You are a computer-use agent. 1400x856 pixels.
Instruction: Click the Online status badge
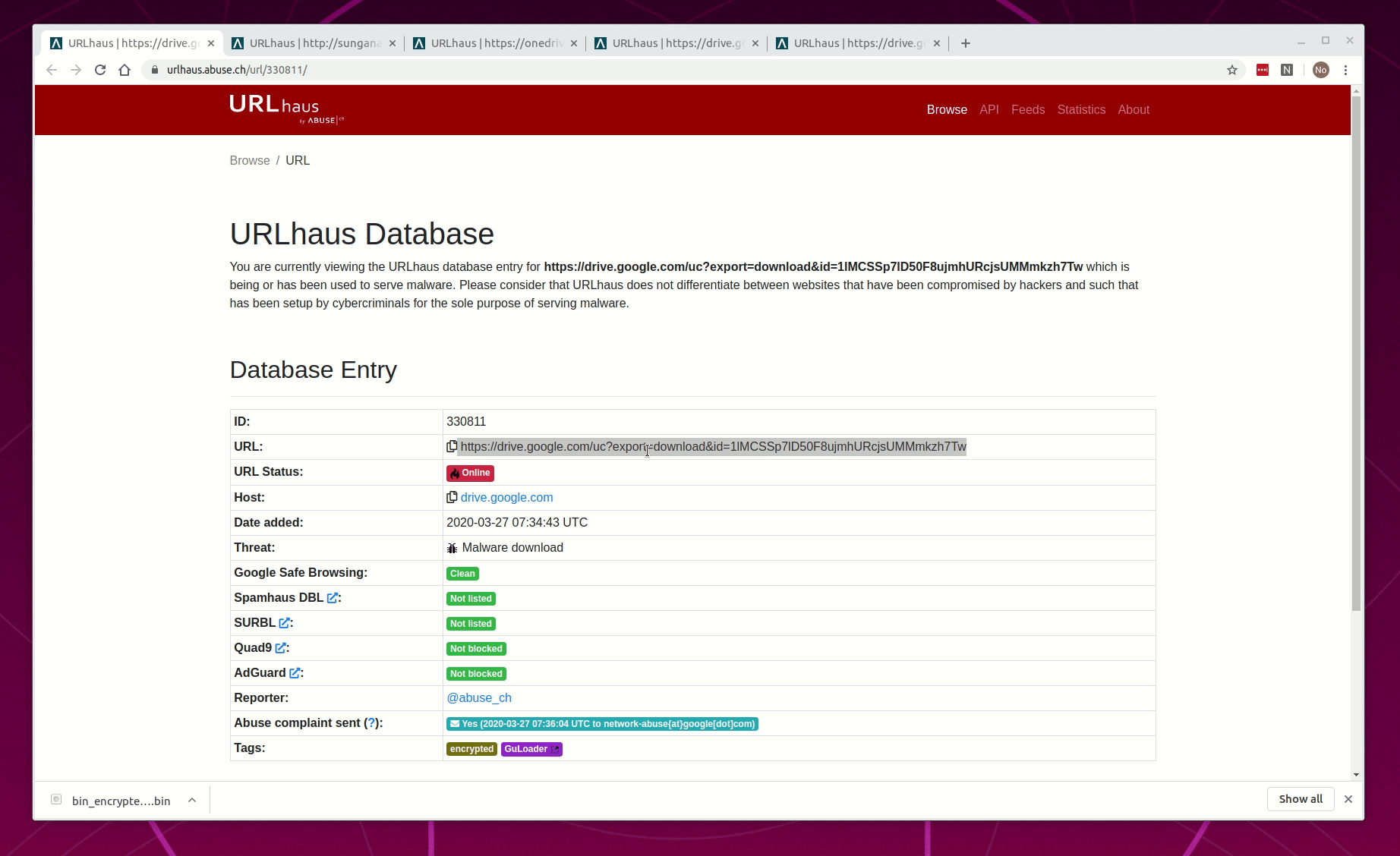tap(470, 473)
